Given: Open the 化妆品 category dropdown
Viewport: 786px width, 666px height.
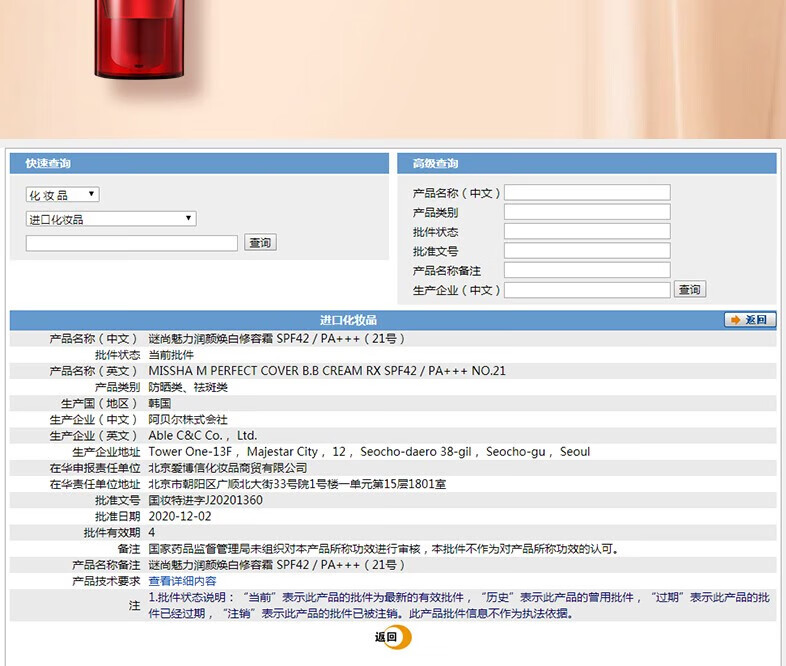Looking at the screenshot, I should click(x=62, y=195).
